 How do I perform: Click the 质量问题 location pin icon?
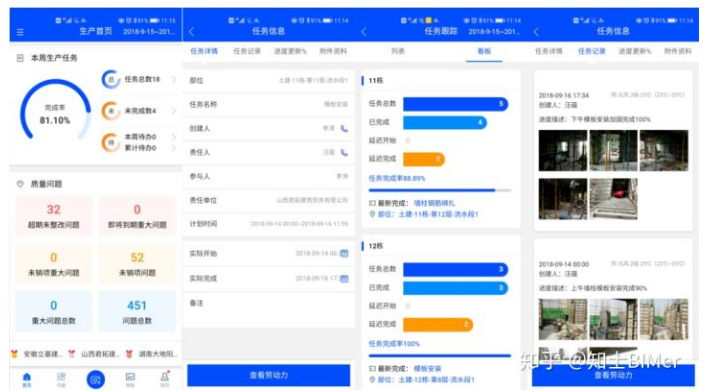20,184
